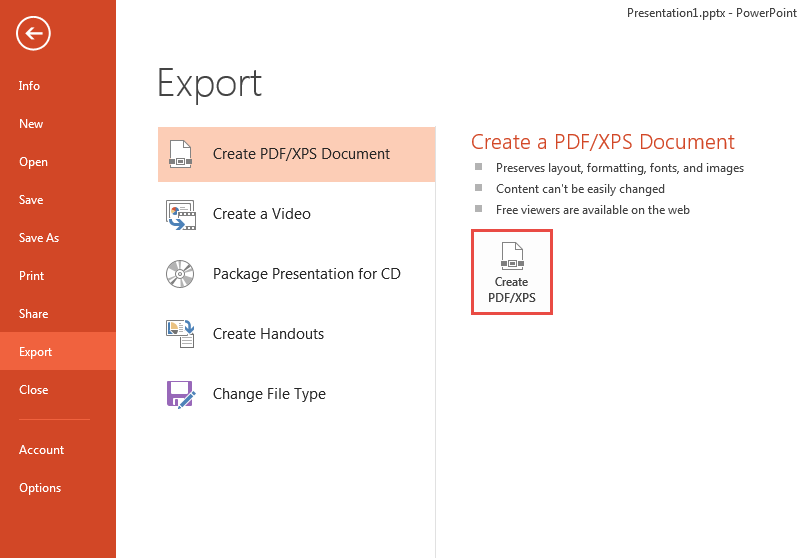Select Save As in the sidebar

point(39,238)
